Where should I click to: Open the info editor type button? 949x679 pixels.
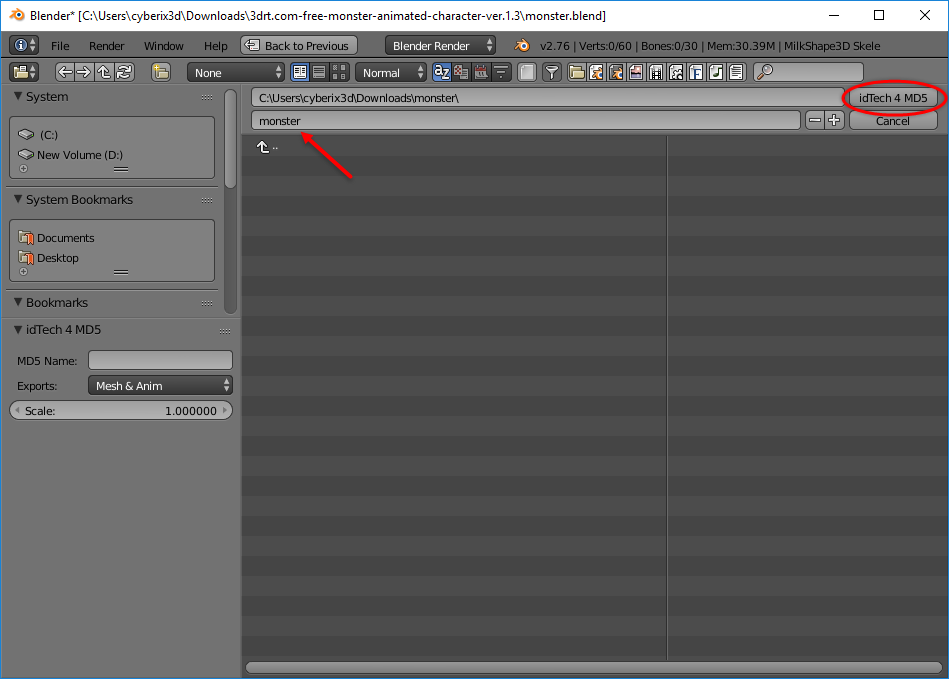click(x=24, y=45)
